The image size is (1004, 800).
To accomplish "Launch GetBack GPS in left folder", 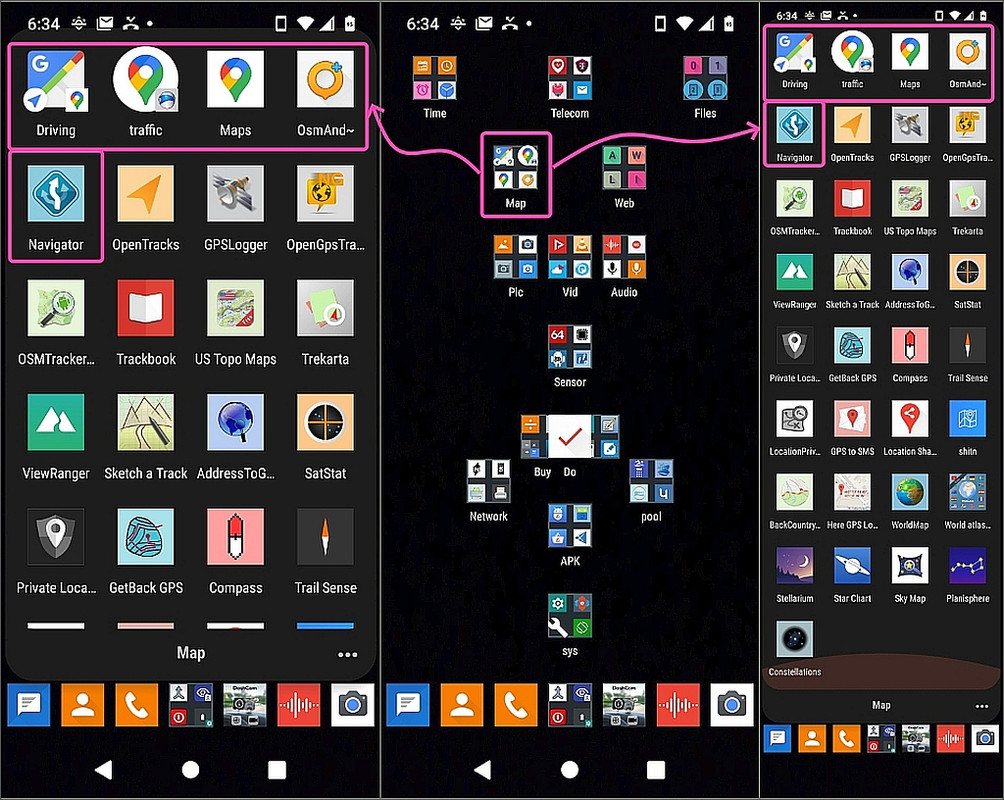I will [x=145, y=537].
